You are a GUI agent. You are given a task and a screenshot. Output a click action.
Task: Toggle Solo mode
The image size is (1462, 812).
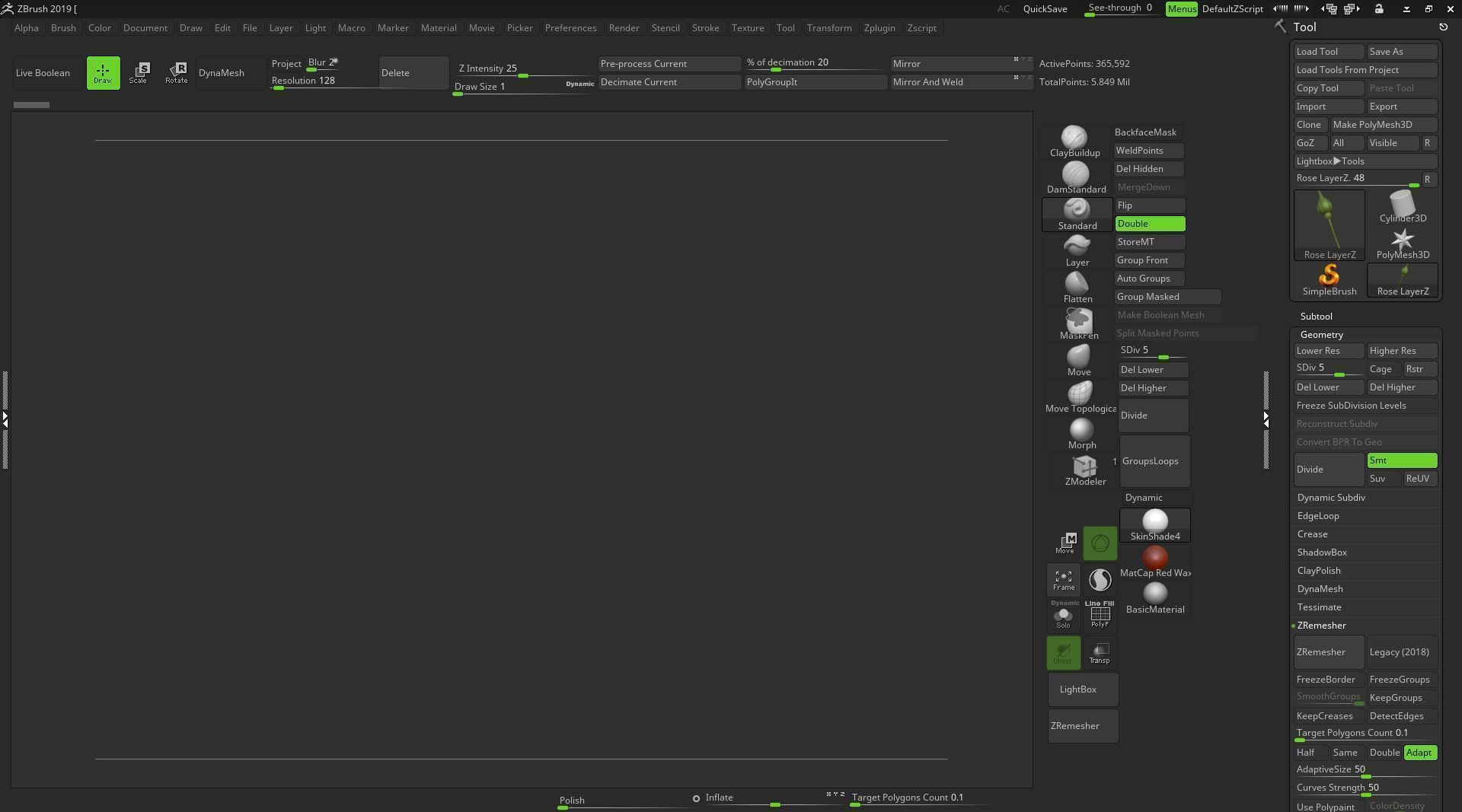click(x=1064, y=615)
